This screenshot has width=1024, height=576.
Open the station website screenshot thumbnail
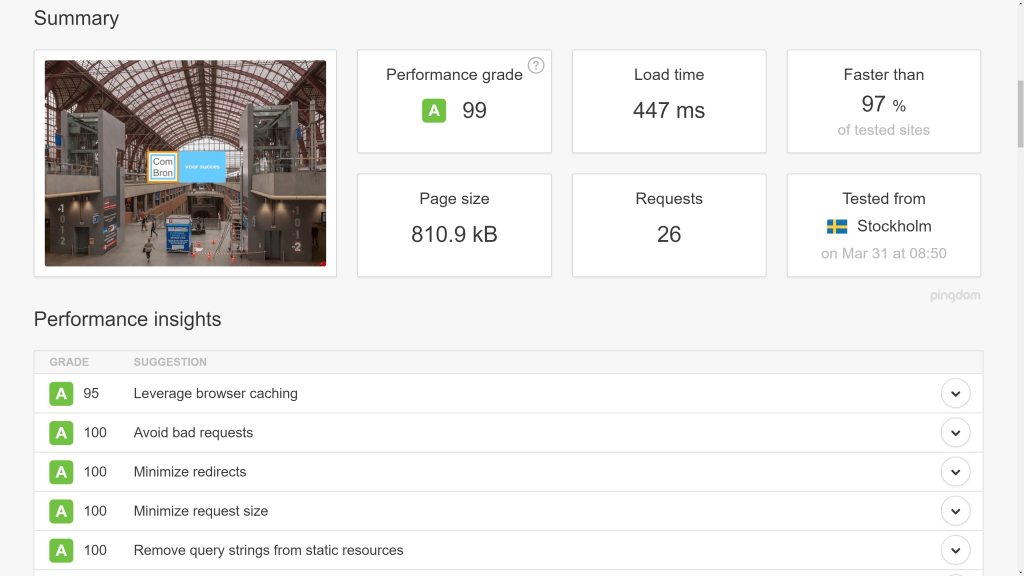coord(185,163)
